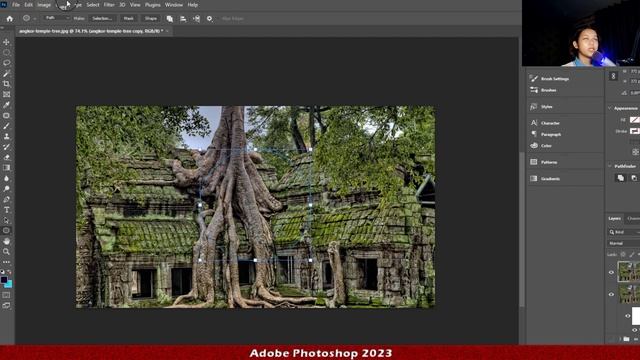Open the Normal blend mode dropdown
This screenshot has width=640, height=360.
click(x=624, y=243)
